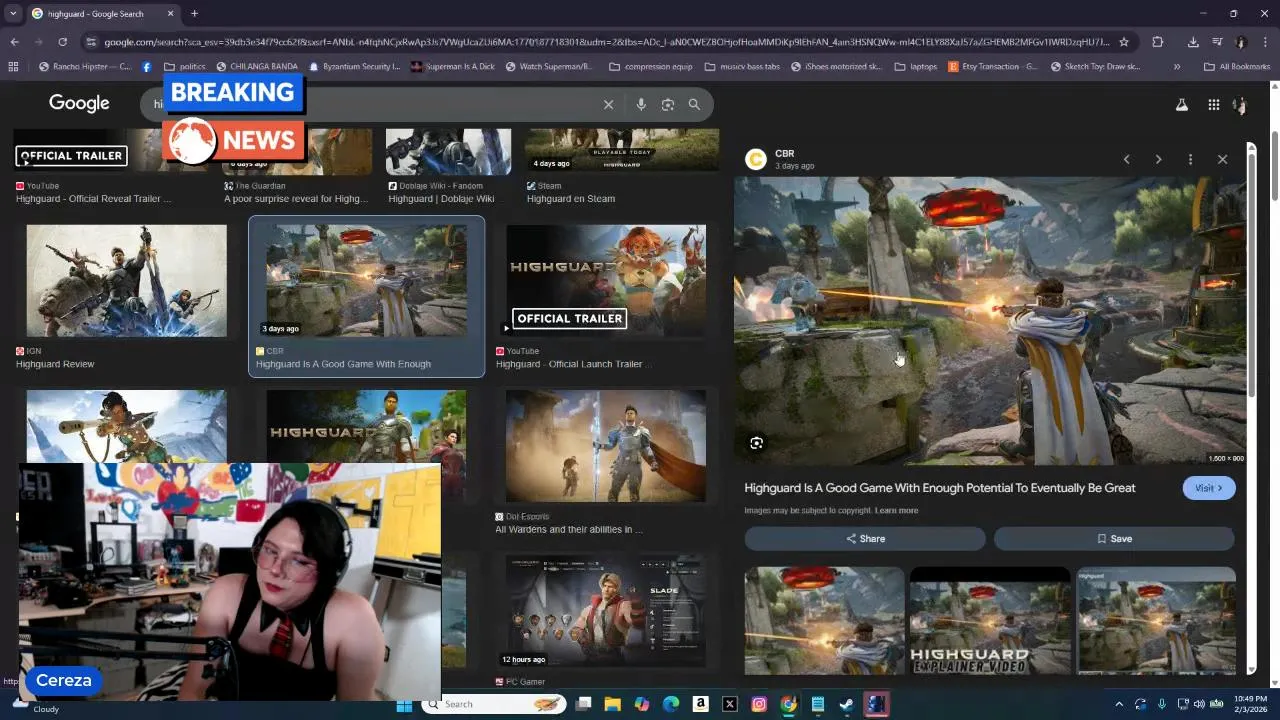Open the bookmarks bar apps grid
The height and width of the screenshot is (720, 1280).
click(x=13, y=67)
